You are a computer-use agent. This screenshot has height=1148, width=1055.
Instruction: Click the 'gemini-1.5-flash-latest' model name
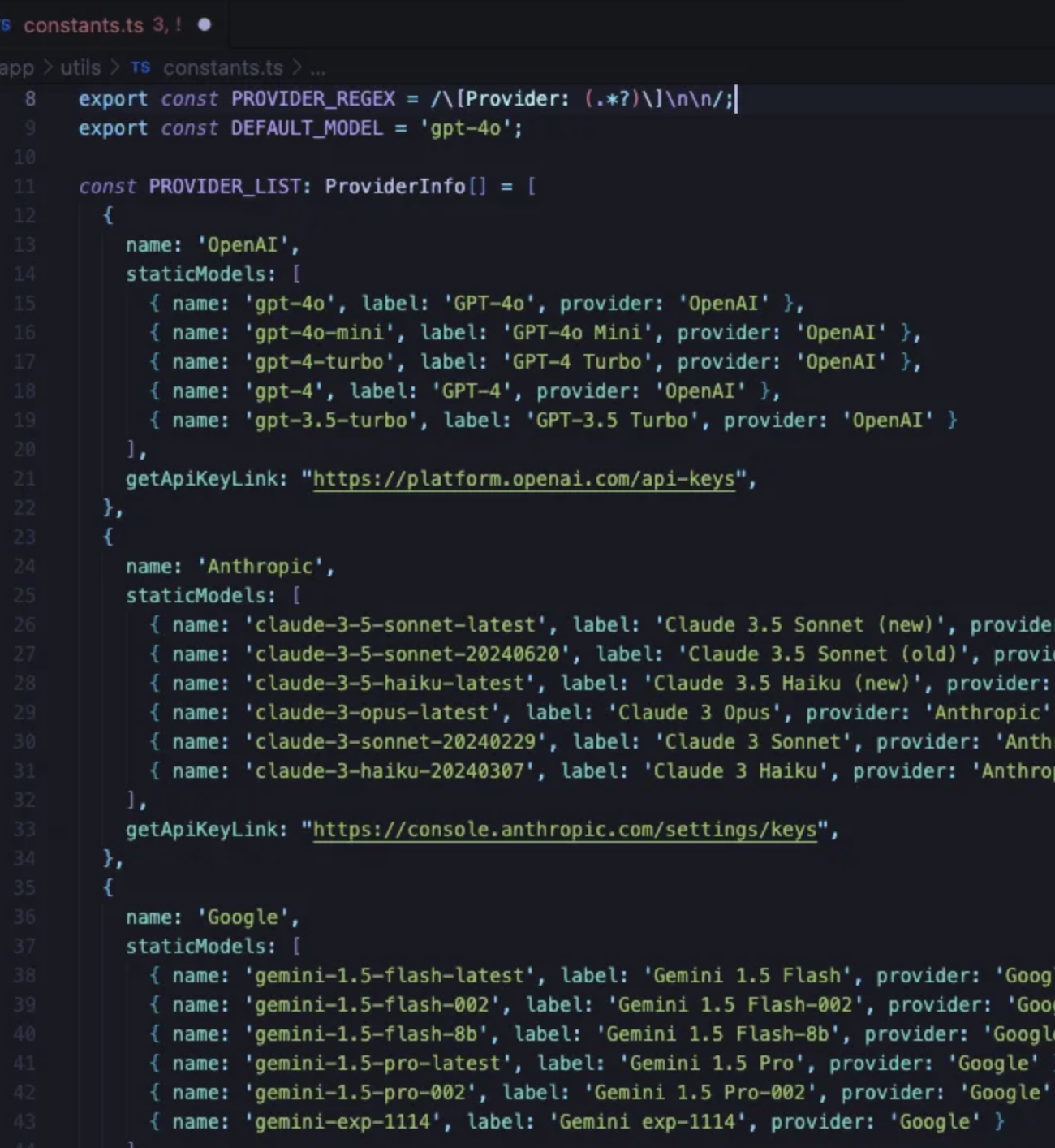click(390, 976)
